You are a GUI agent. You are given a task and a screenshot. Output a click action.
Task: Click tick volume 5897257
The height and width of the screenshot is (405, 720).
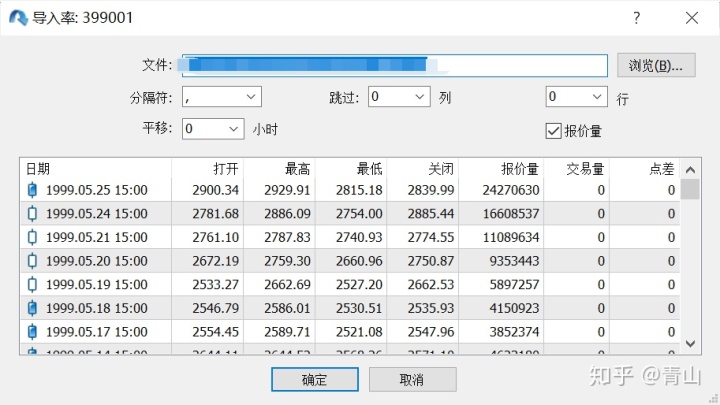click(x=514, y=284)
